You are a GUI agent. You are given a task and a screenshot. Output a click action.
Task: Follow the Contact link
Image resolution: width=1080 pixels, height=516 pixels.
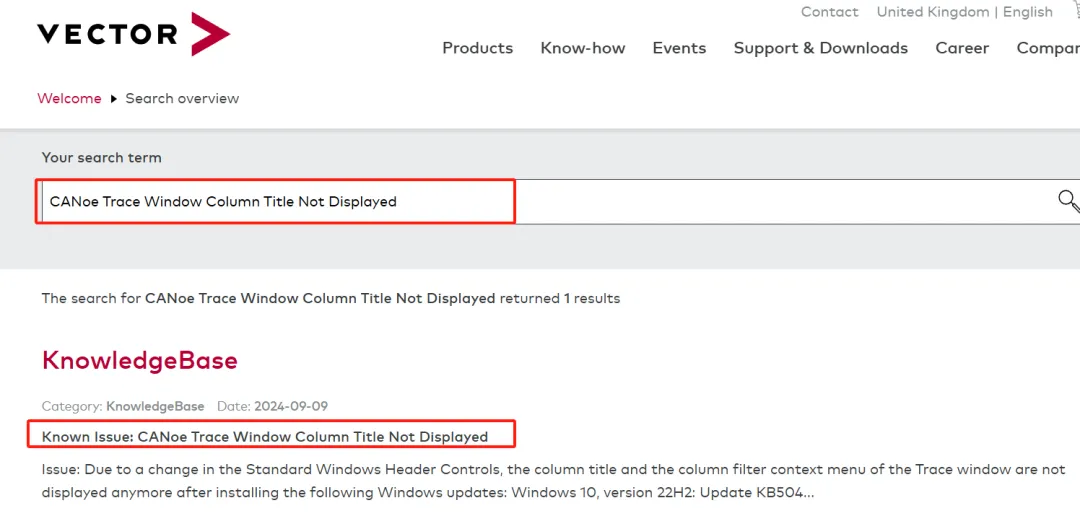829,12
